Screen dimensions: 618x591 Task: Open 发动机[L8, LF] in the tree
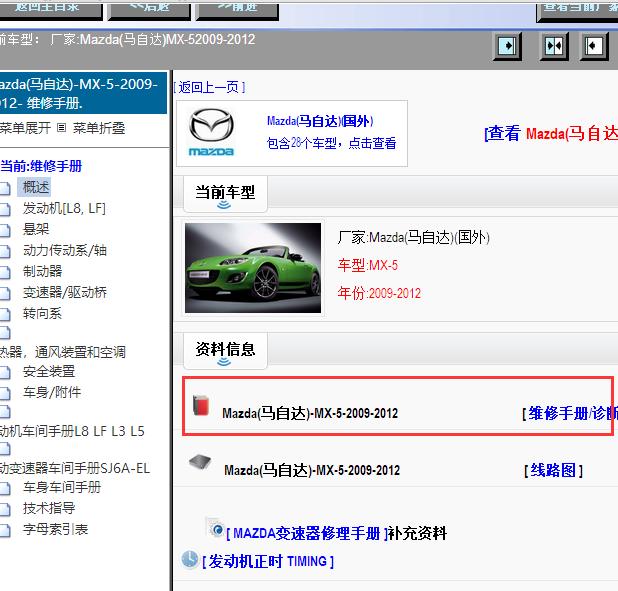pyautogui.click(x=64, y=208)
